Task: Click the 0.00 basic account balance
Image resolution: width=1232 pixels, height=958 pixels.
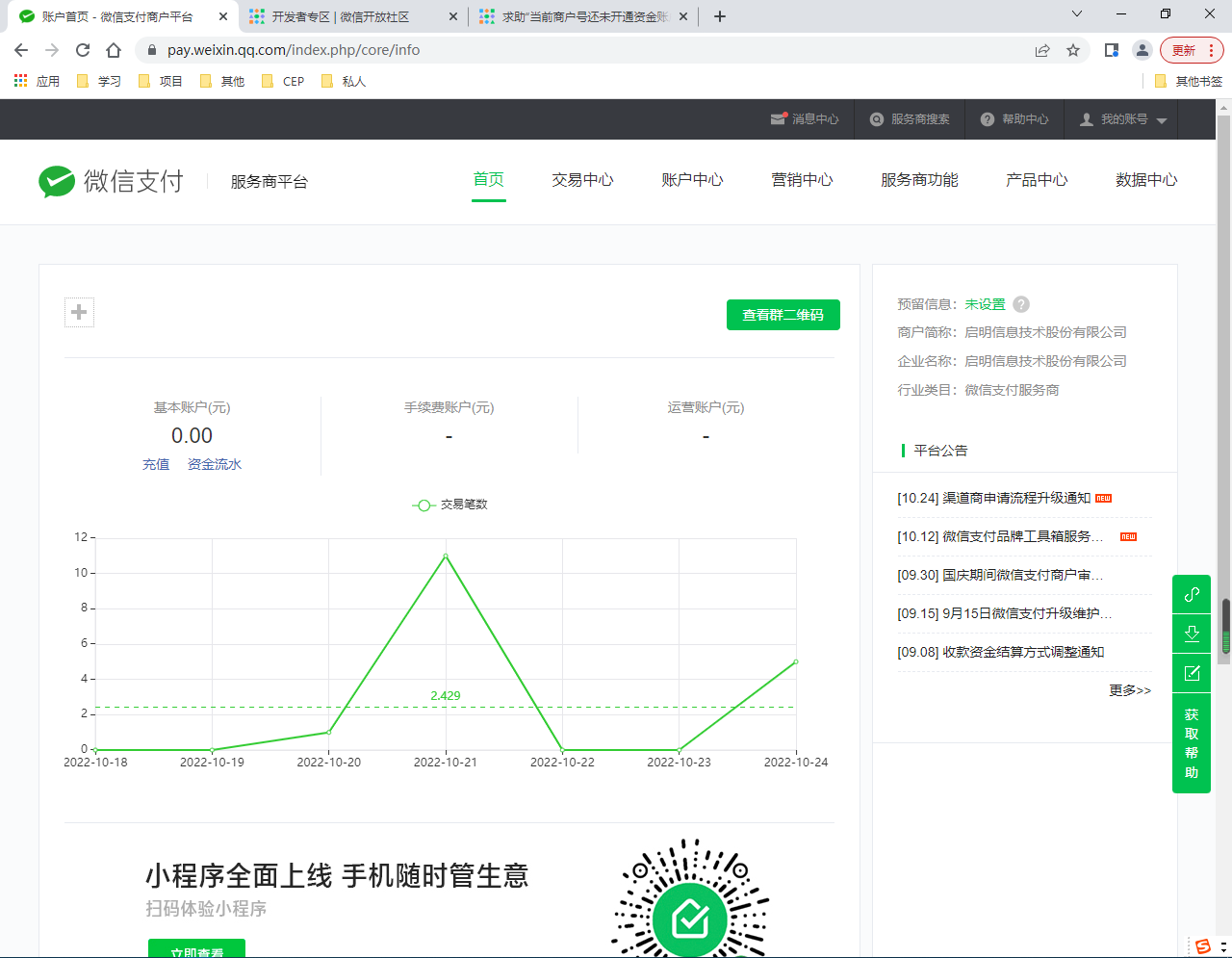Action: pyautogui.click(x=192, y=435)
